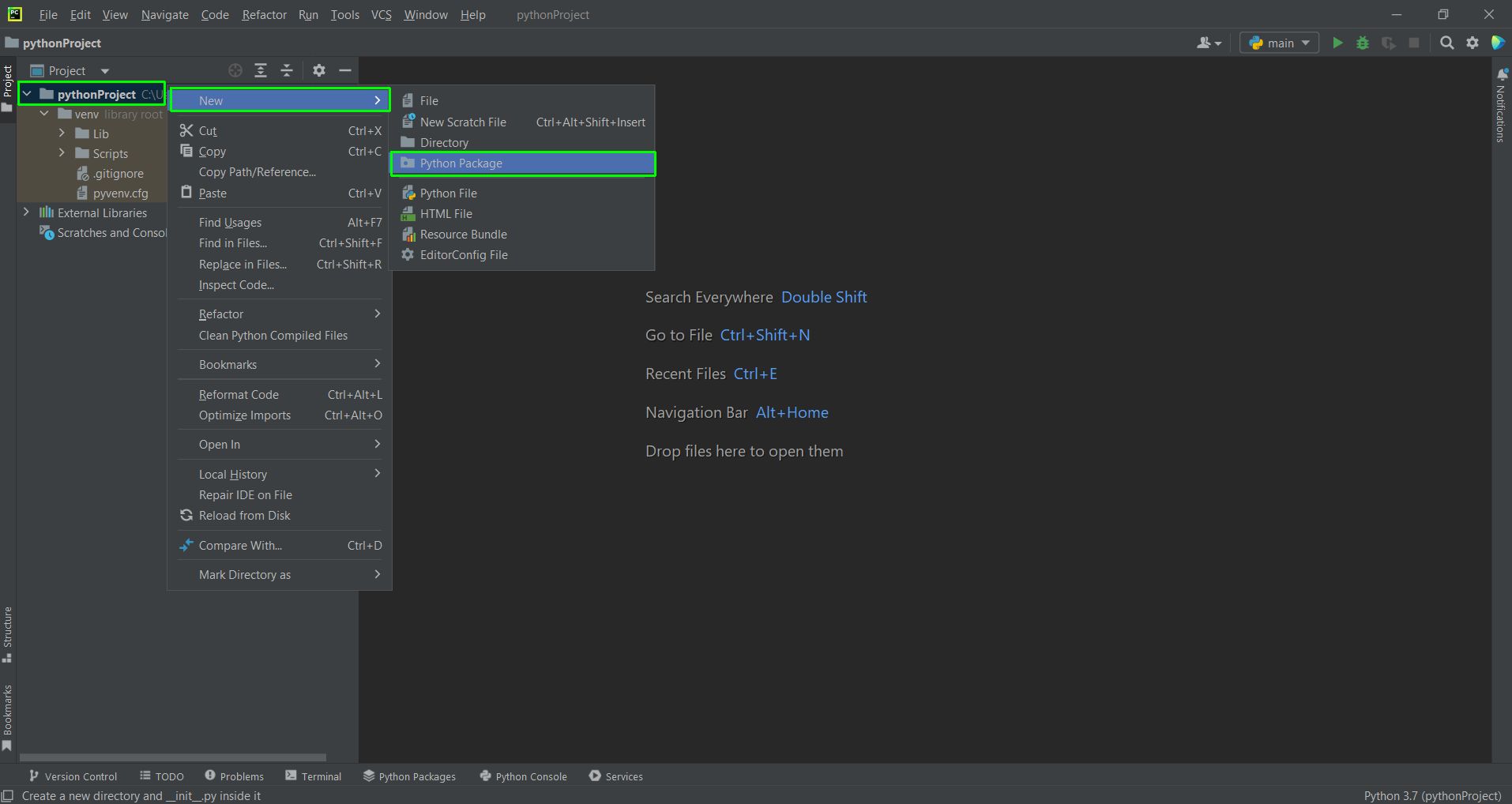Open Version Control tool window tab
Image resolution: width=1512 pixels, height=804 pixels.
click(73, 776)
